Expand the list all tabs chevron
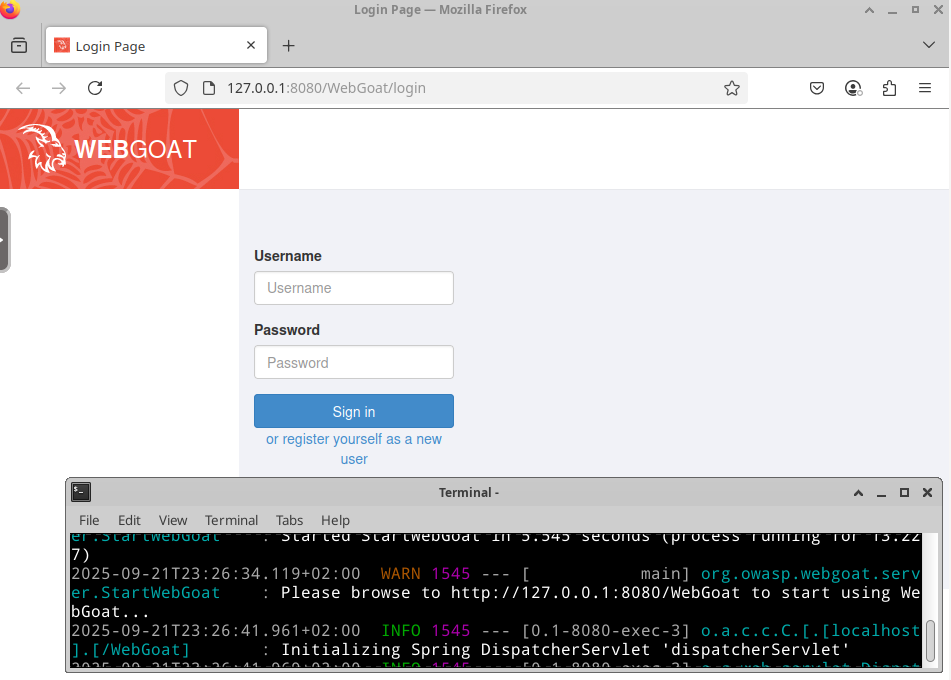The width and height of the screenshot is (951, 680). [x=929, y=45]
